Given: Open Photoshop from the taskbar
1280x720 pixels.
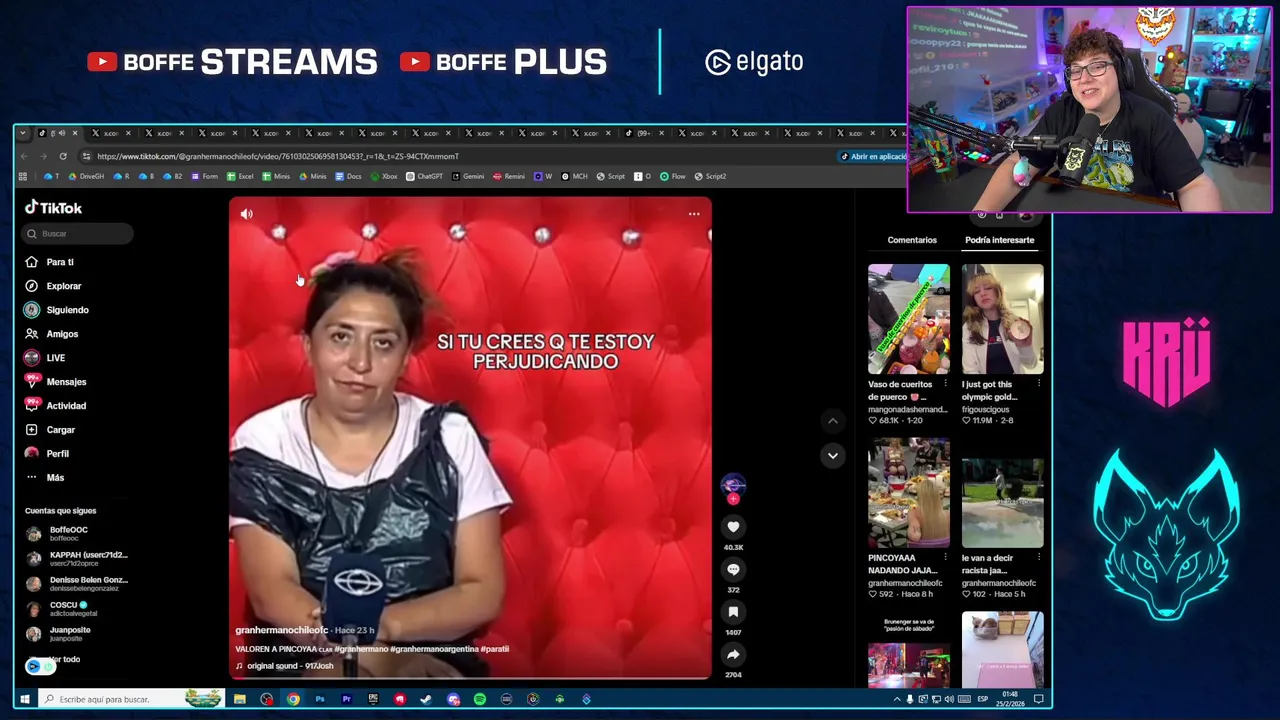Looking at the screenshot, I should (x=320, y=699).
